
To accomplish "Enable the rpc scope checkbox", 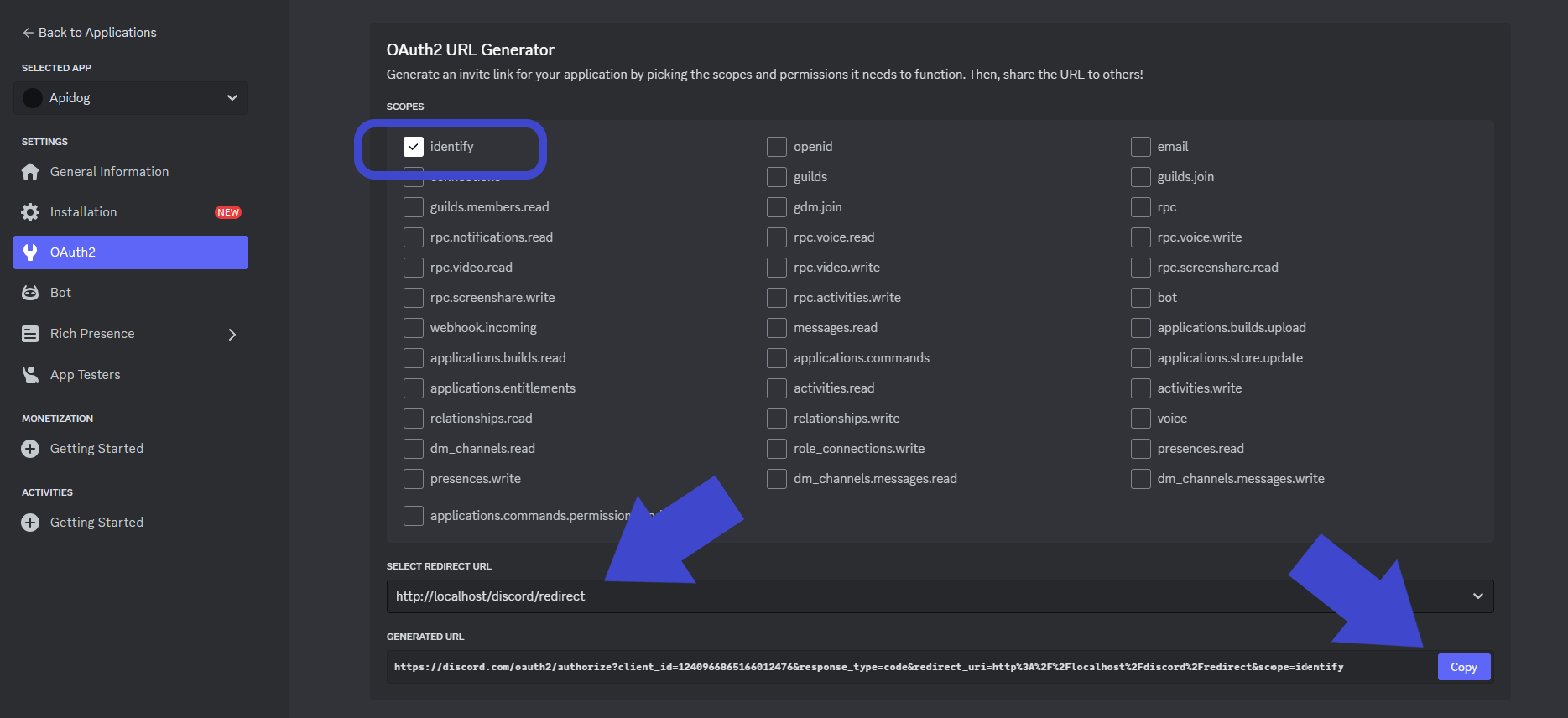I will [x=1141, y=207].
